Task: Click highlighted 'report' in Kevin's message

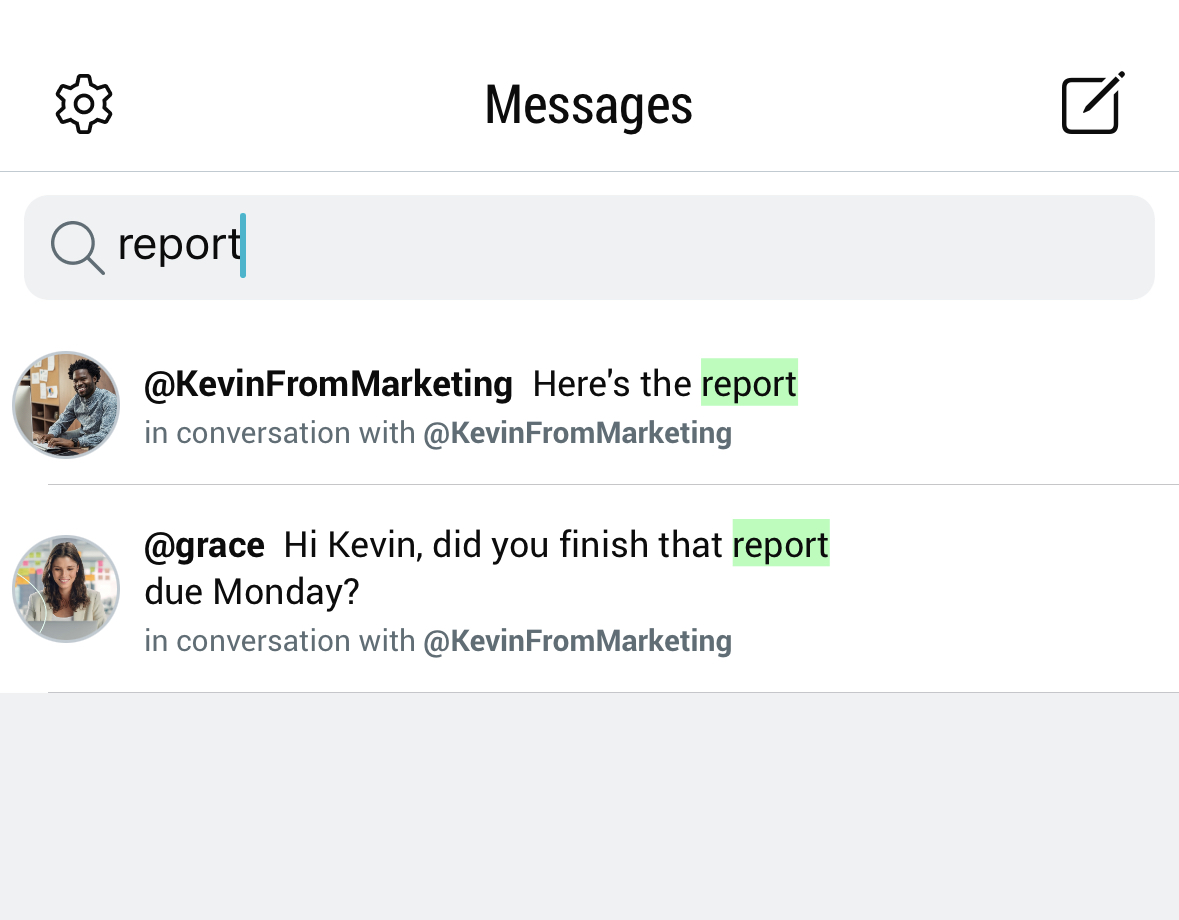Action: (x=749, y=383)
